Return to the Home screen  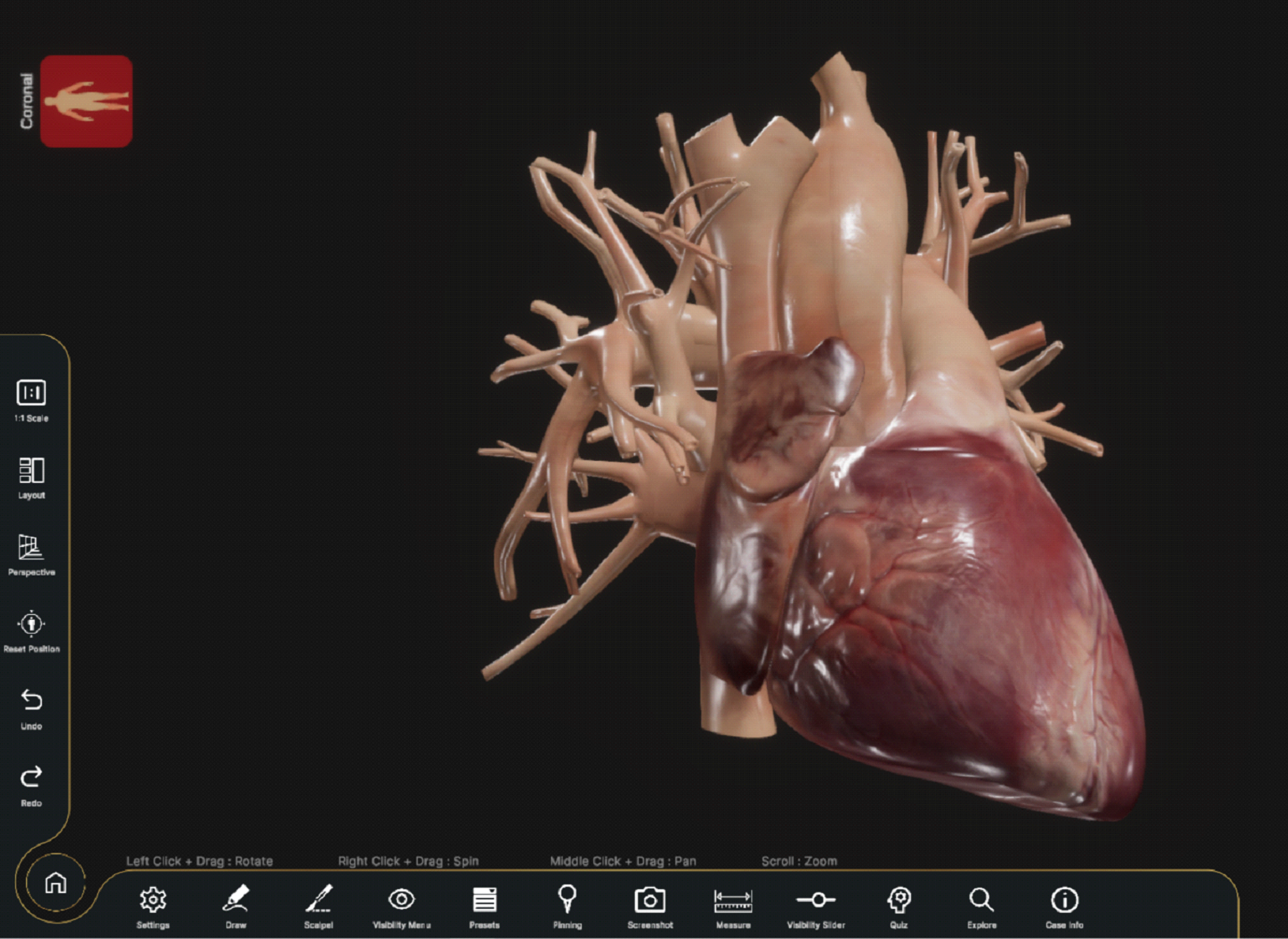pyautogui.click(x=56, y=883)
